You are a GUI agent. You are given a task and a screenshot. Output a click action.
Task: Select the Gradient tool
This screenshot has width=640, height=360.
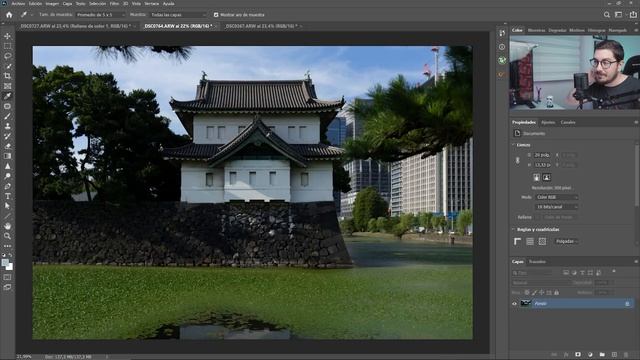7,156
